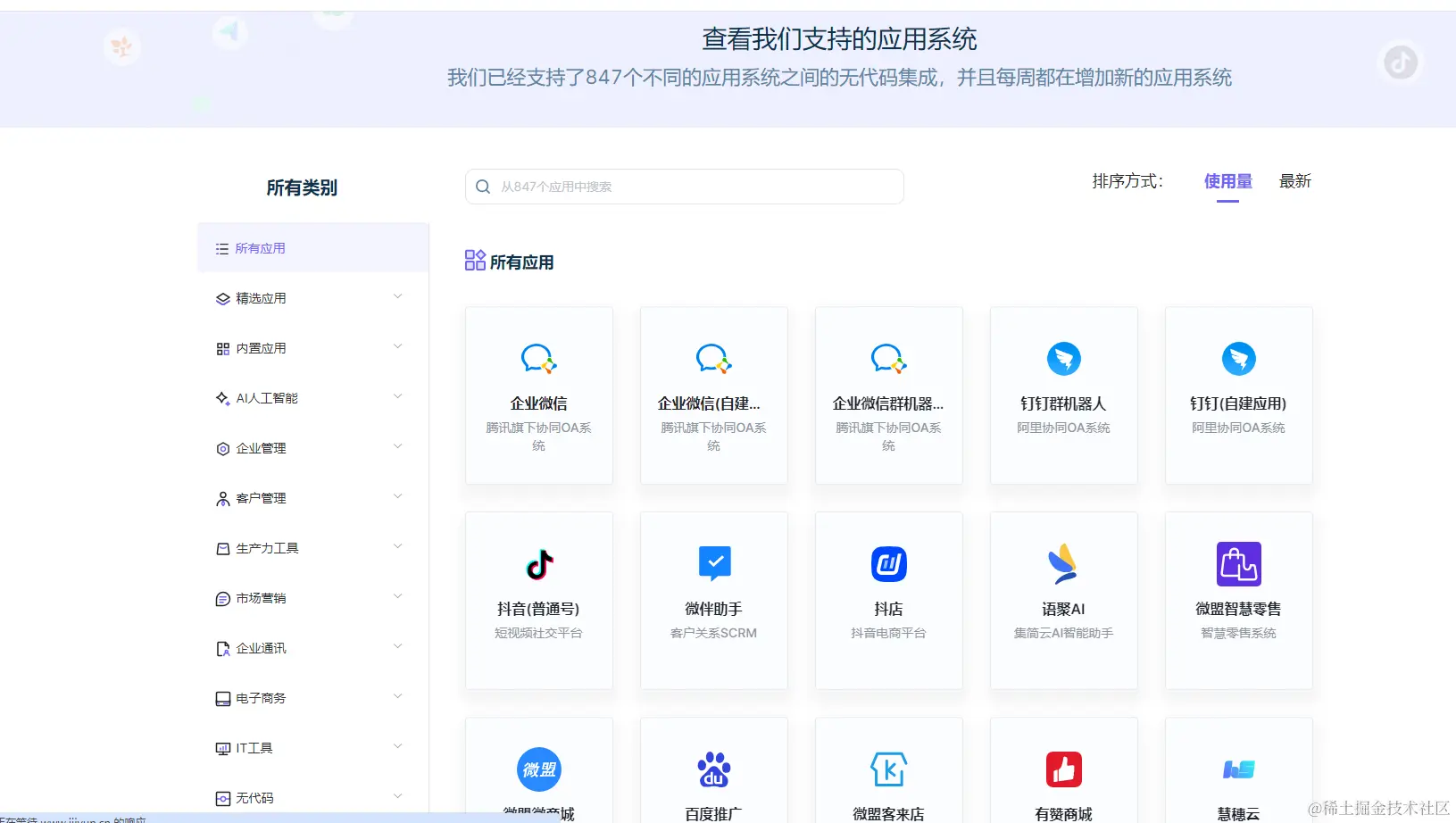1456x823 pixels.
Task: Click the 微伴助手 checkmark icon
Action: [714, 564]
